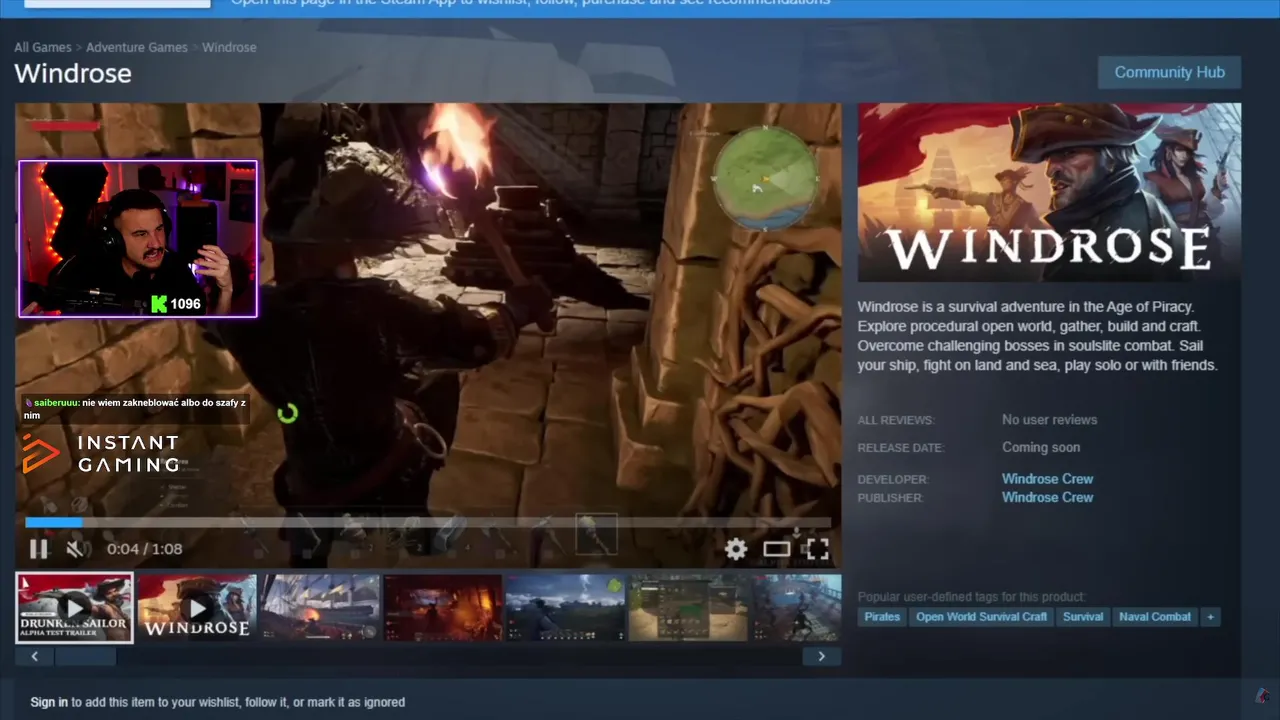Expand tags with the plus button

coord(1210,617)
